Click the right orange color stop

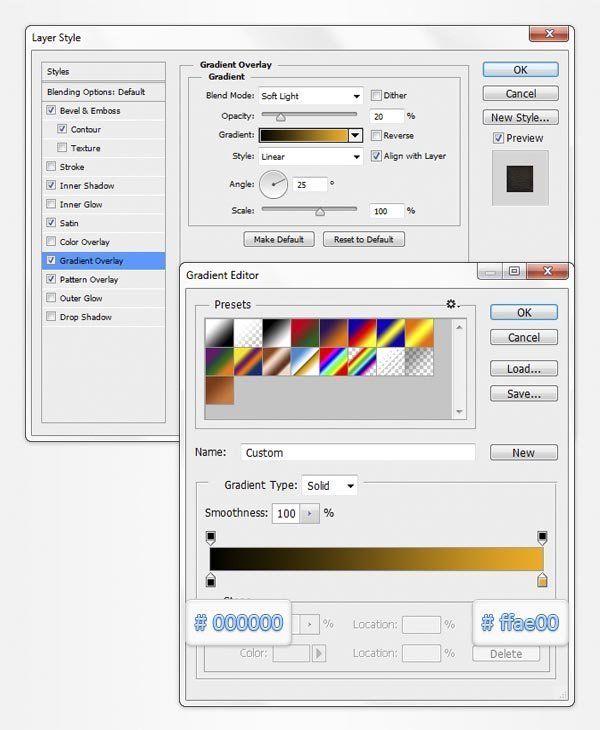[542, 580]
